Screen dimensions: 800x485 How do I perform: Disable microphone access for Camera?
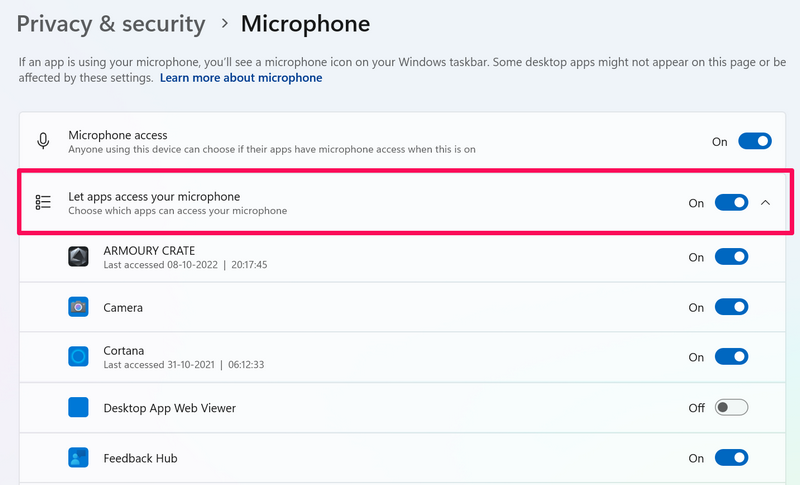(731, 307)
